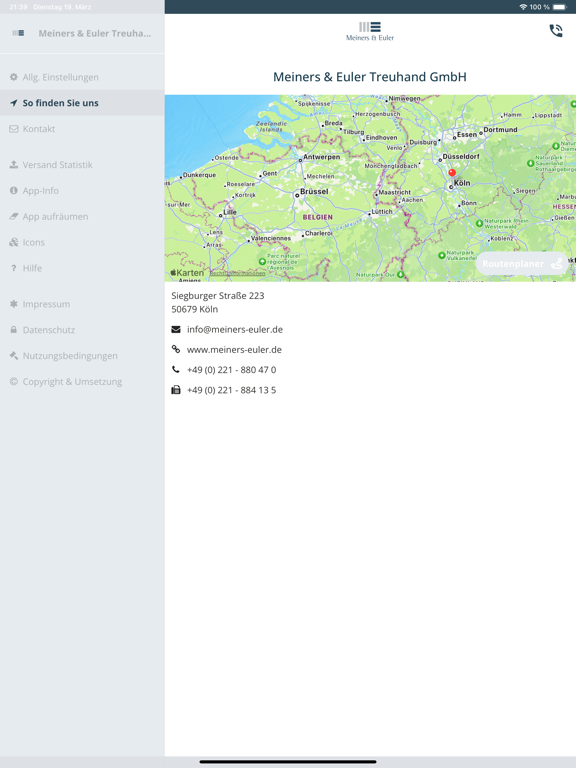Open Copyright & Umsetzung page
This screenshot has height=768, width=576.
point(82,382)
